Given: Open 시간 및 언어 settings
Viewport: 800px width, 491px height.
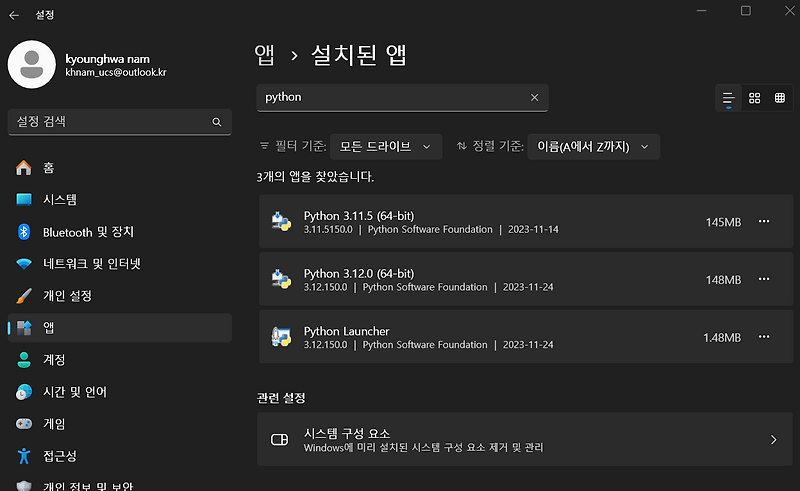Looking at the screenshot, I should pos(120,392).
